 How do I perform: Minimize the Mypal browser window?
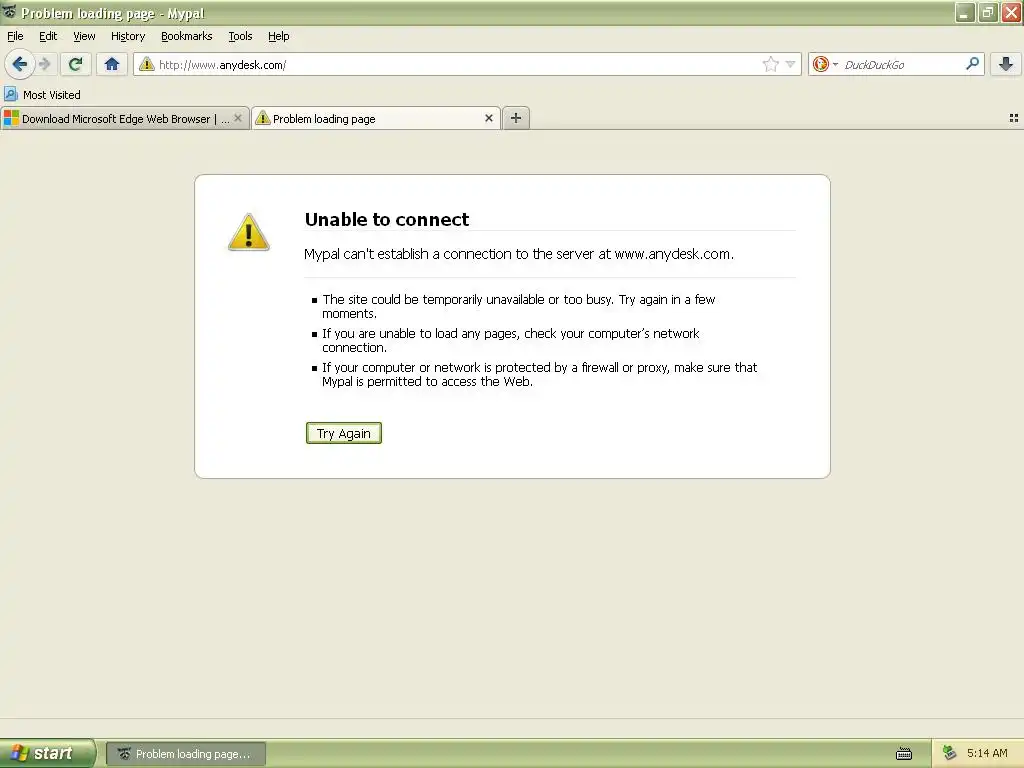coord(964,12)
